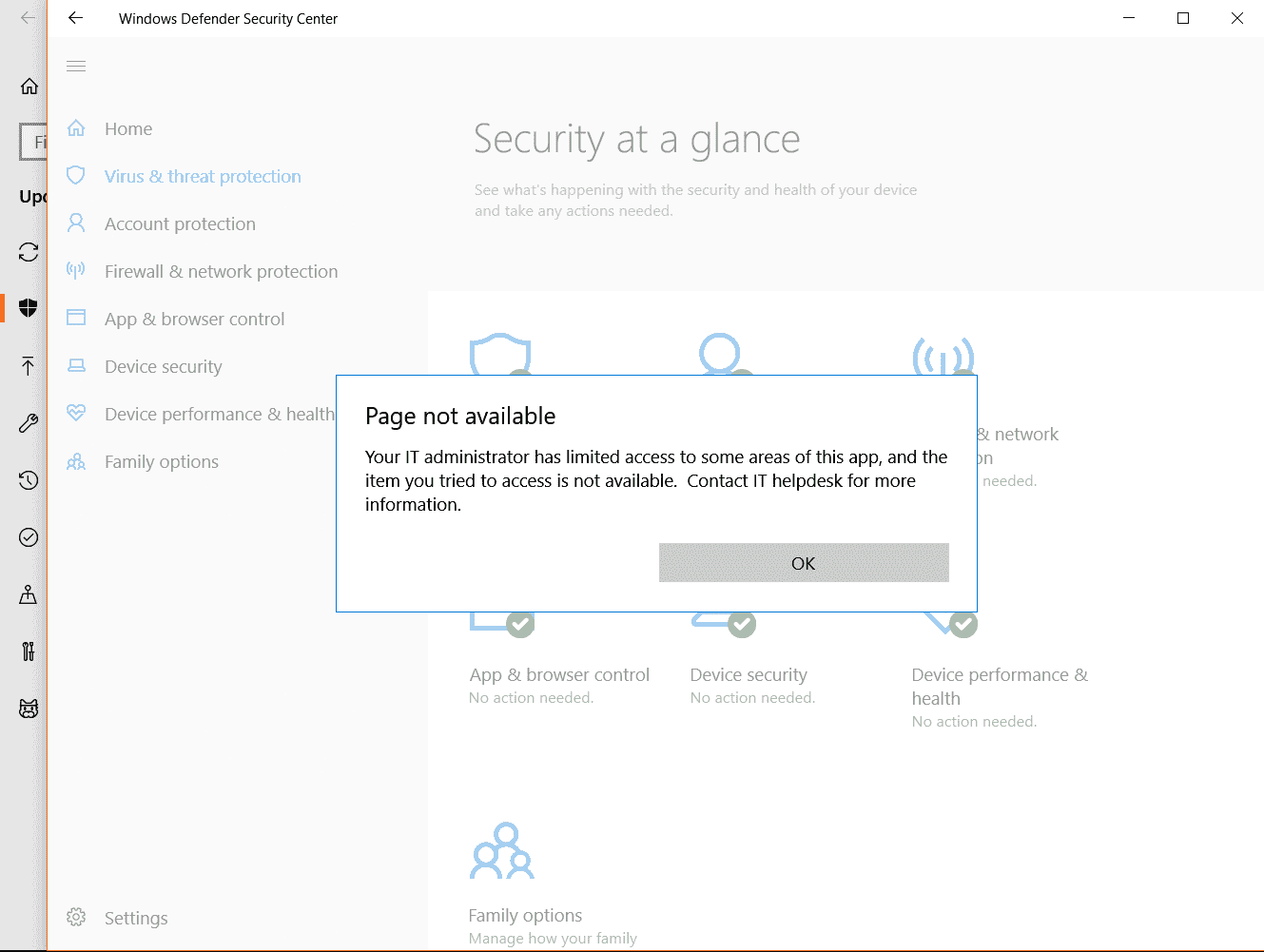Image resolution: width=1264 pixels, height=952 pixels.
Task: Click the Family options tile icon
Action: (502, 850)
